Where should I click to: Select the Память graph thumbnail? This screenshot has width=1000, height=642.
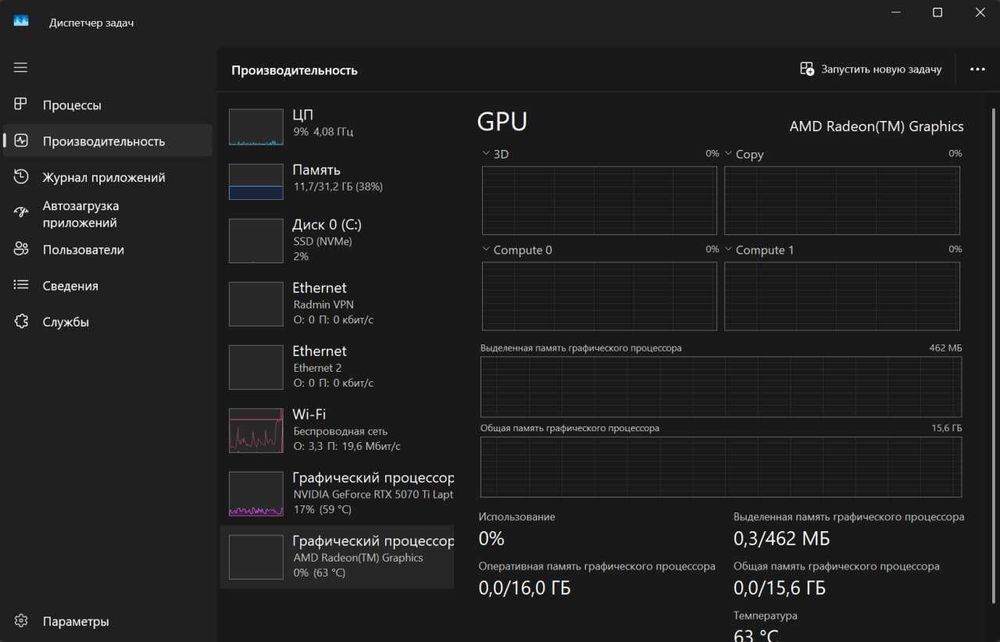tap(256, 182)
